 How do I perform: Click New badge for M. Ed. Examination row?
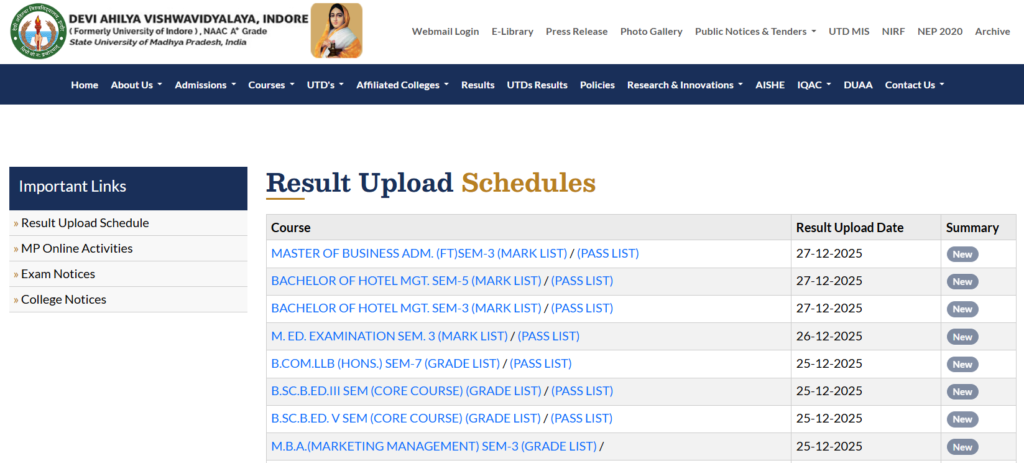962,337
